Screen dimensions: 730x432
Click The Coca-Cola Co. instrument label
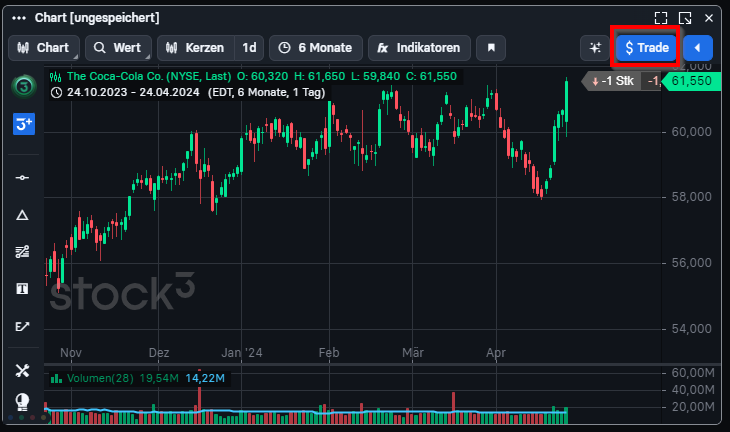[149, 76]
